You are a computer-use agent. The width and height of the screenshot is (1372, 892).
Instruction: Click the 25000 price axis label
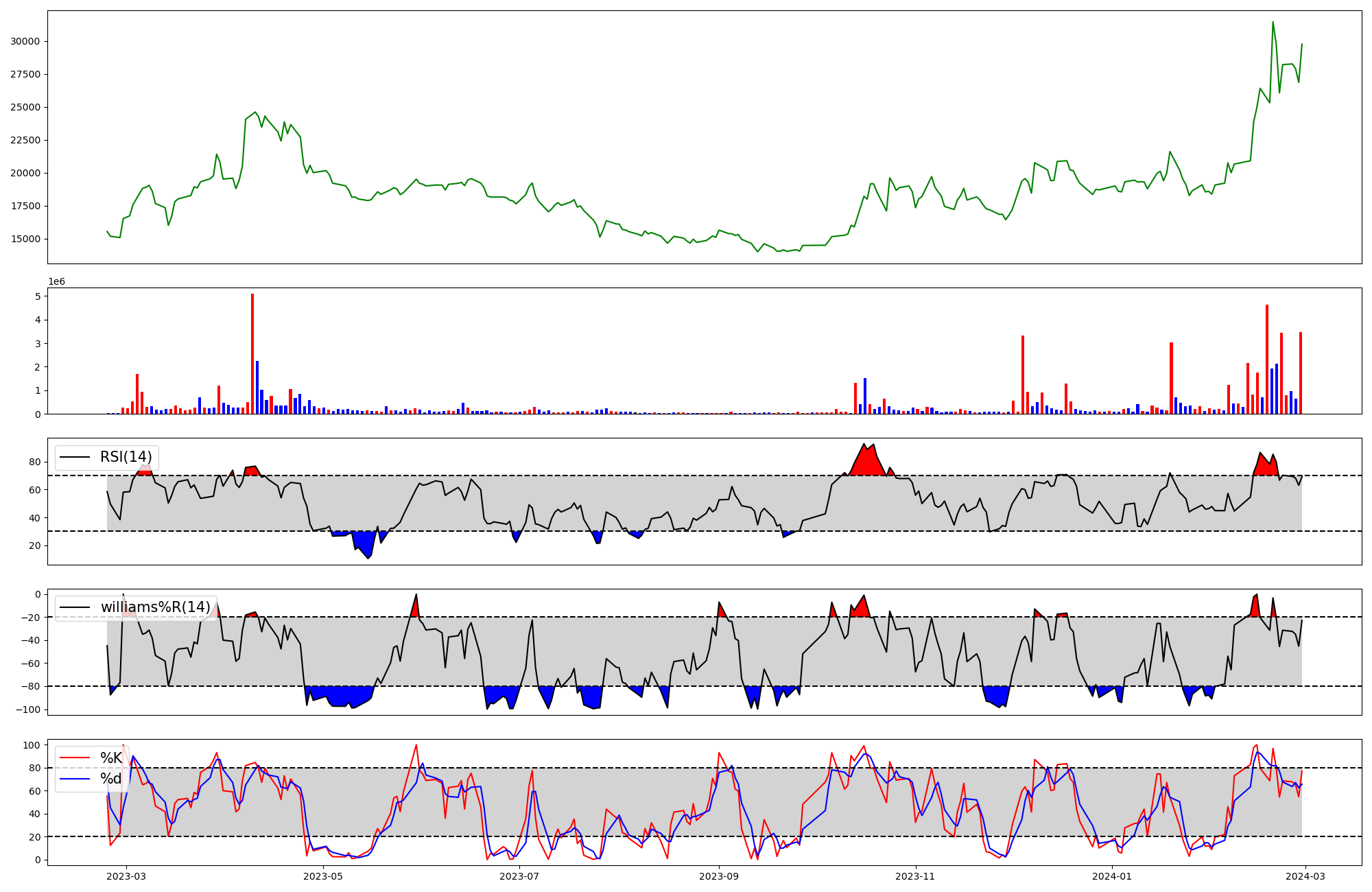coord(25,107)
